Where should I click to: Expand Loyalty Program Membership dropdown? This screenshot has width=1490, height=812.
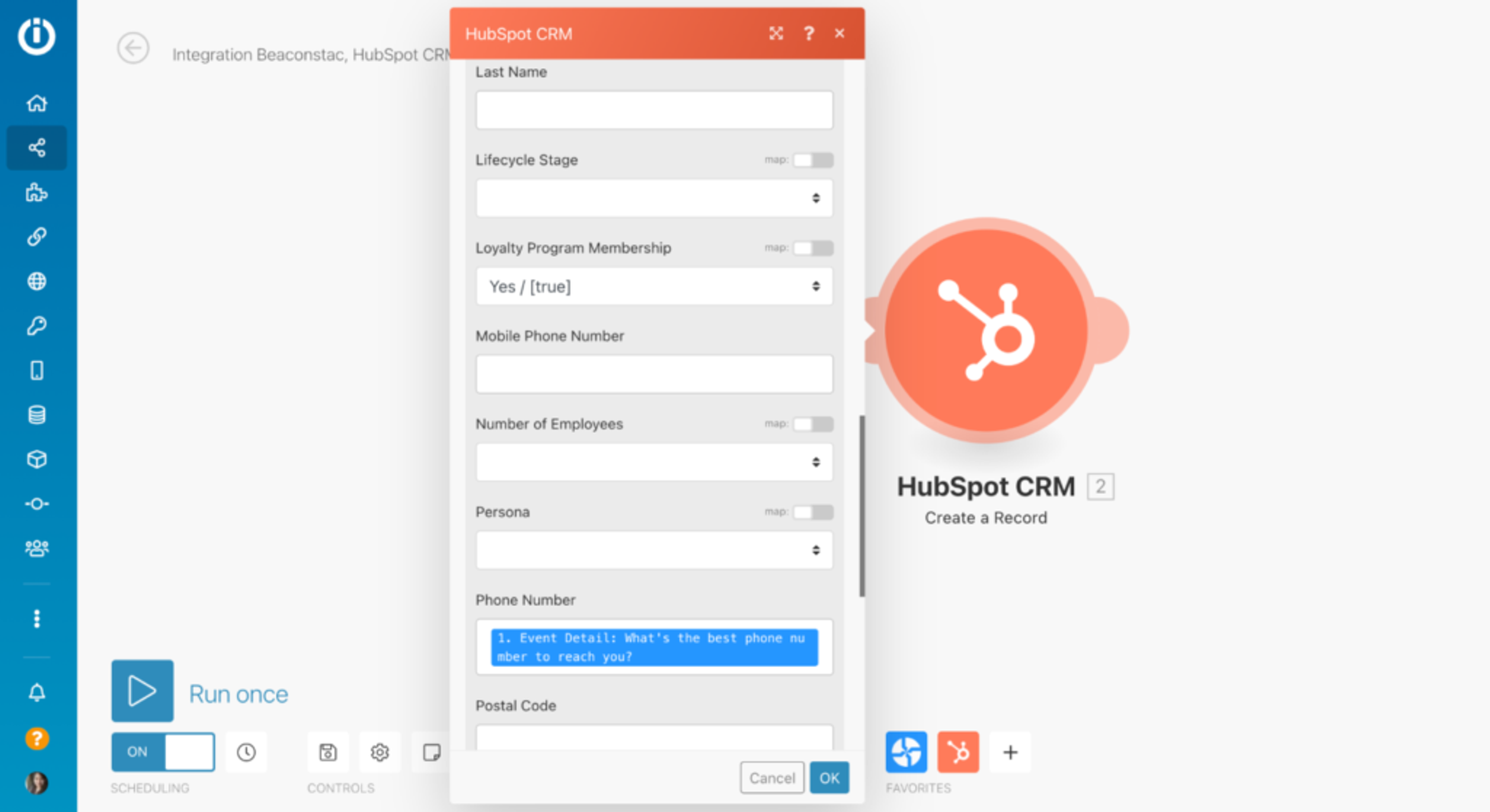tap(653, 286)
